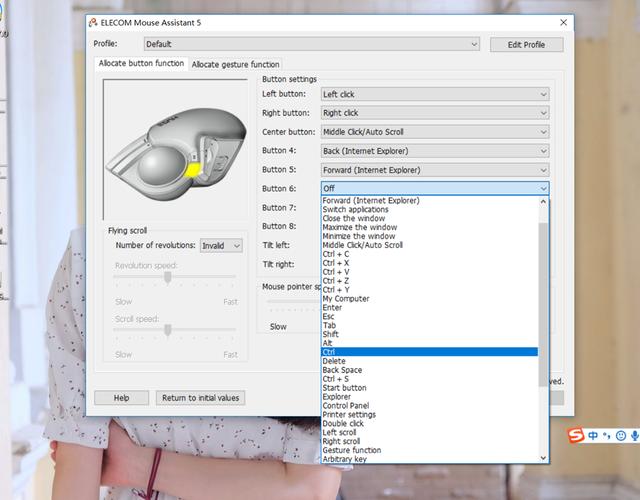
Task: Choose Control Panel option
Action: pos(430,406)
